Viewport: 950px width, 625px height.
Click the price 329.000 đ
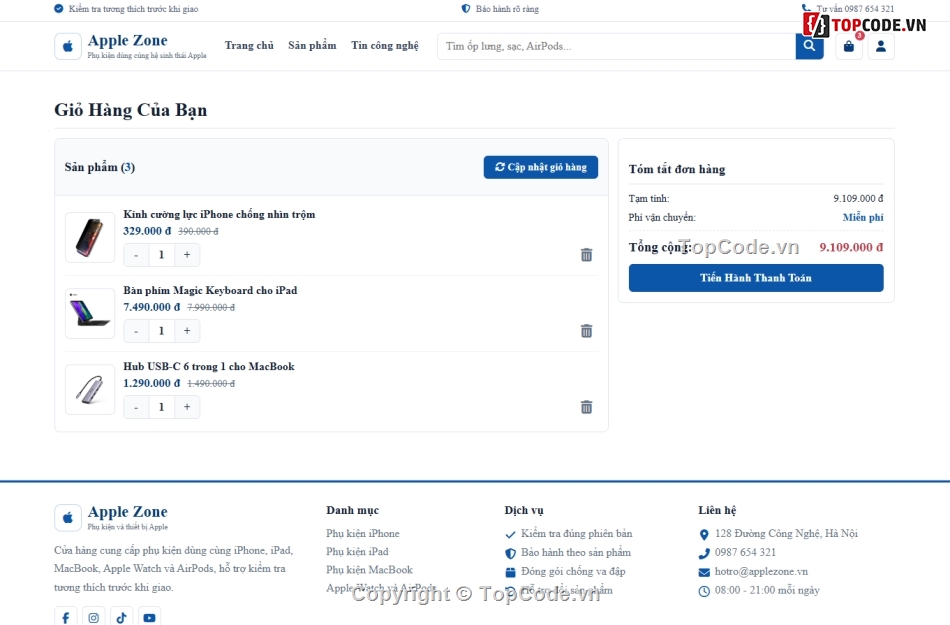pos(147,231)
